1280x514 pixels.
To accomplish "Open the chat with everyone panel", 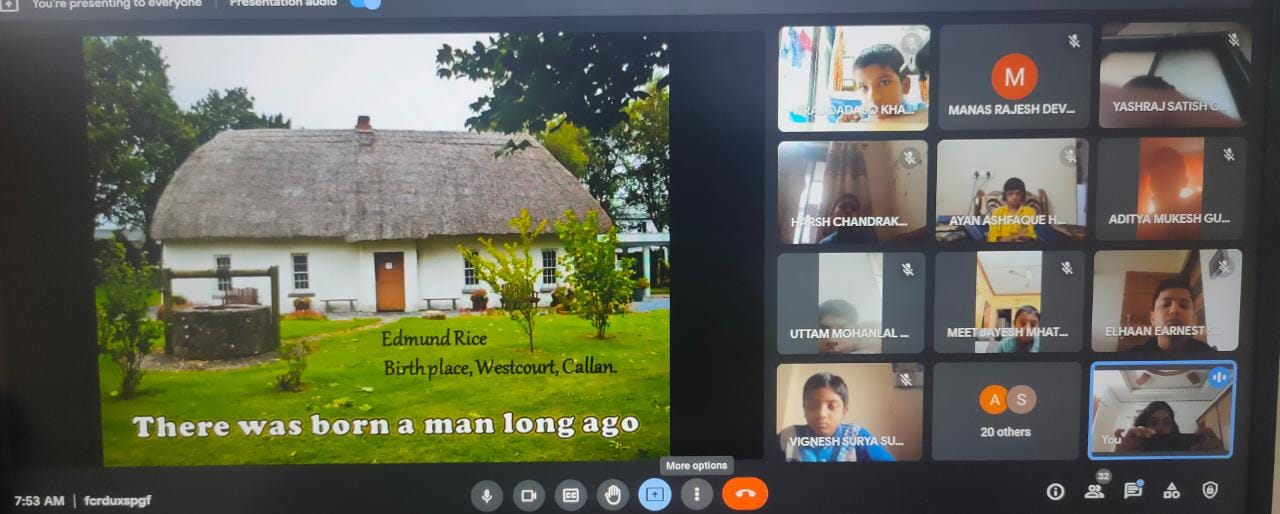I will pos(1133,491).
